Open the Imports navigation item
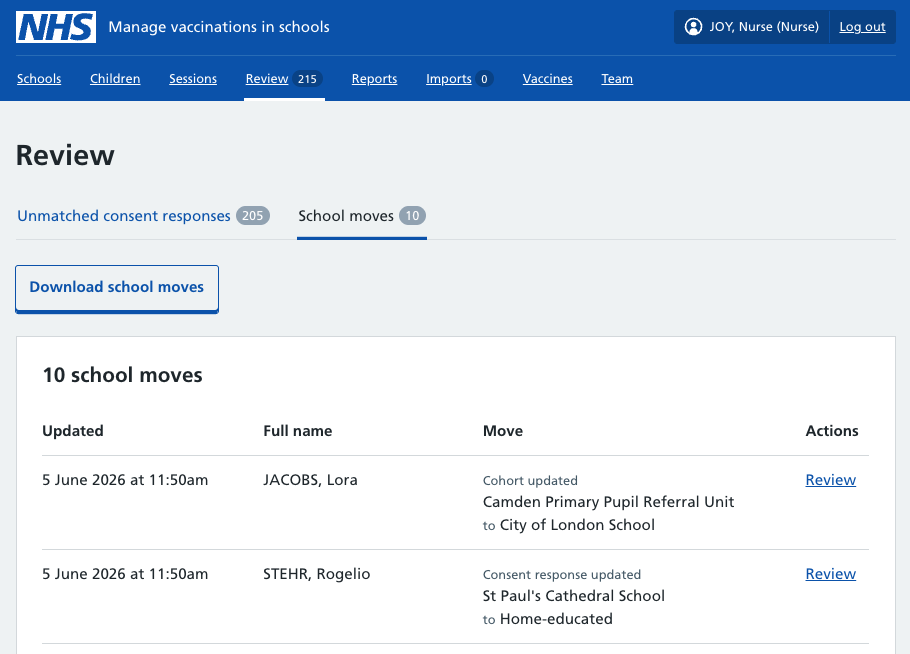910x654 pixels. (x=449, y=78)
